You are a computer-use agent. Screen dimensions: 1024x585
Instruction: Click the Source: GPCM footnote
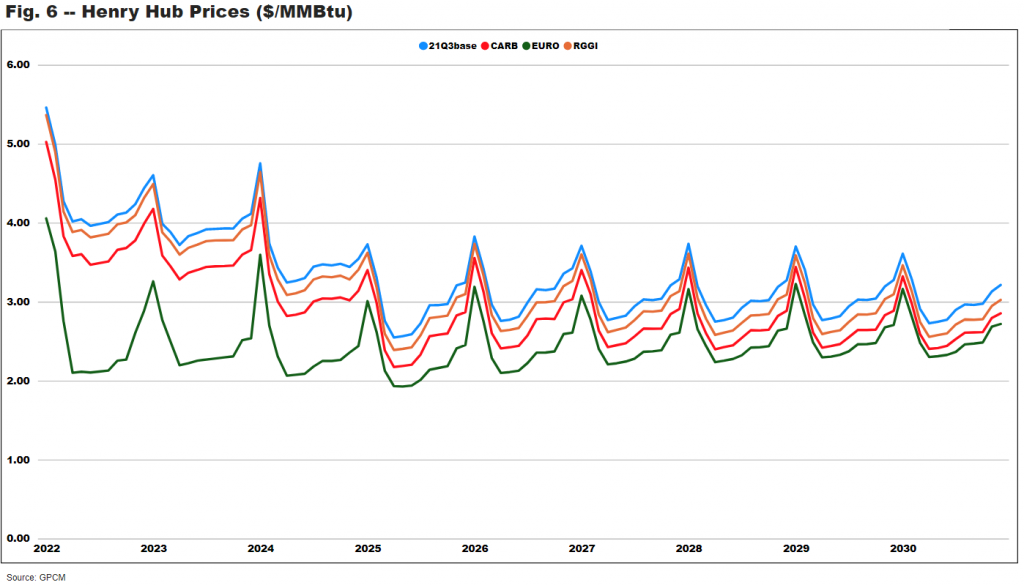(x=36, y=578)
